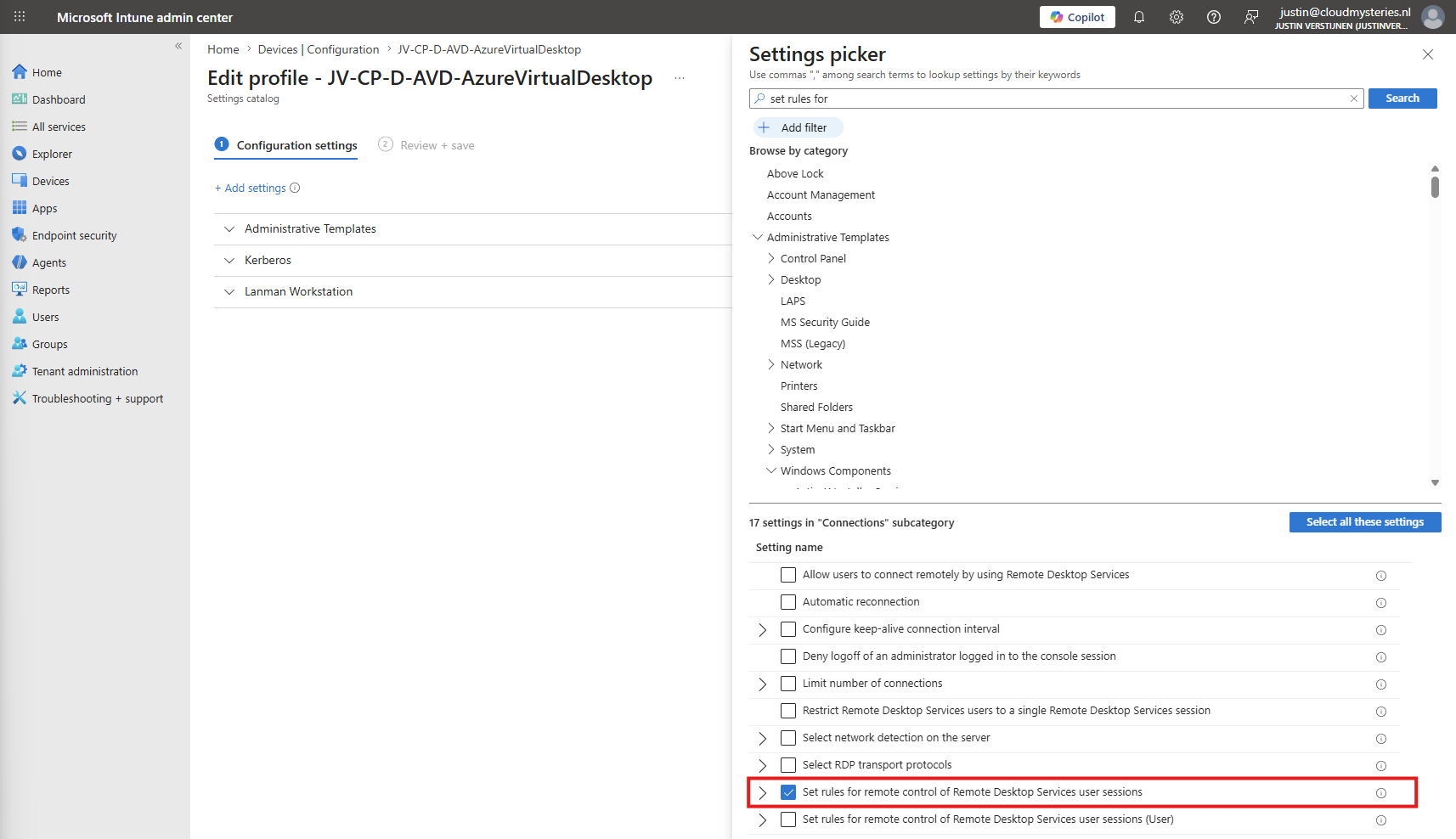1456x839 pixels.
Task: Click the category list scrollbar thumb
Action: (1435, 187)
